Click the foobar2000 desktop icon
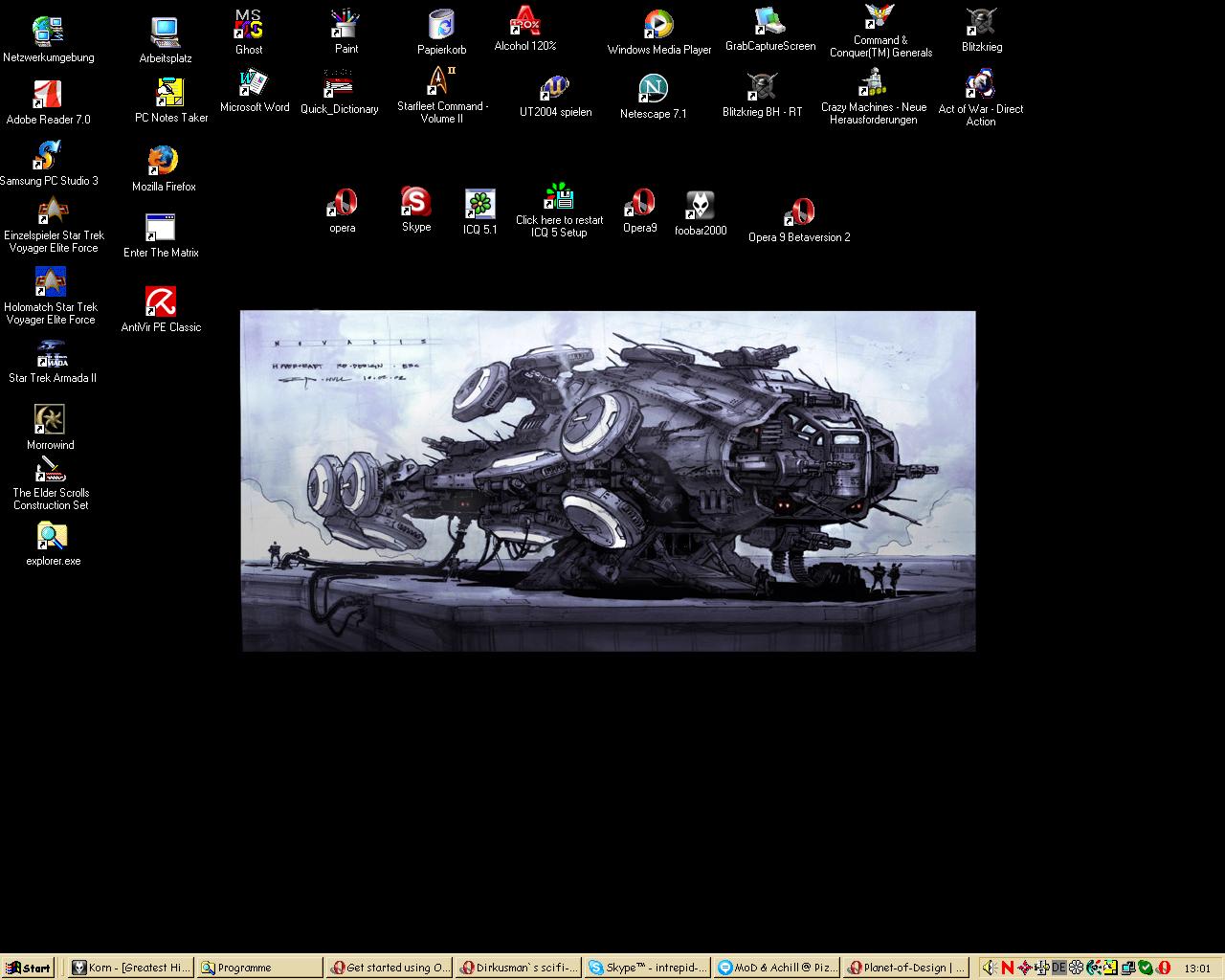The width and height of the screenshot is (1225, 980). (x=700, y=206)
